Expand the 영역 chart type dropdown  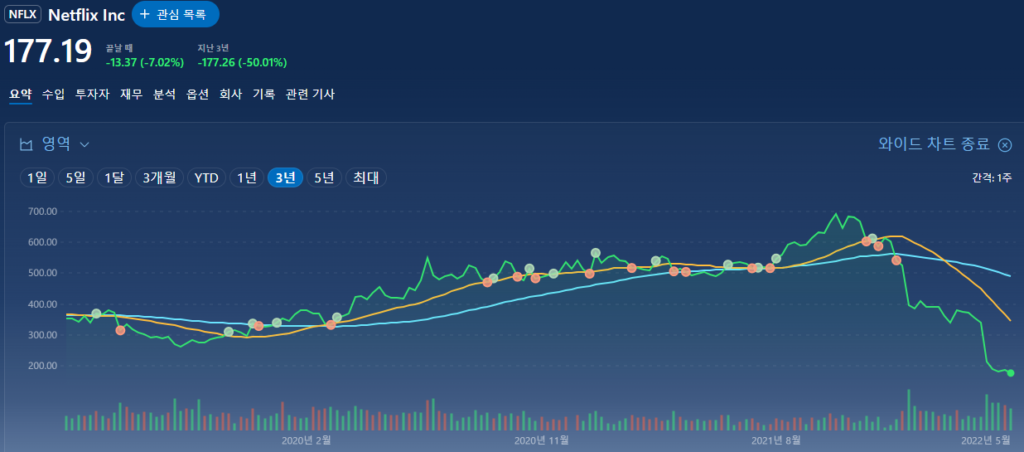pyautogui.click(x=85, y=144)
